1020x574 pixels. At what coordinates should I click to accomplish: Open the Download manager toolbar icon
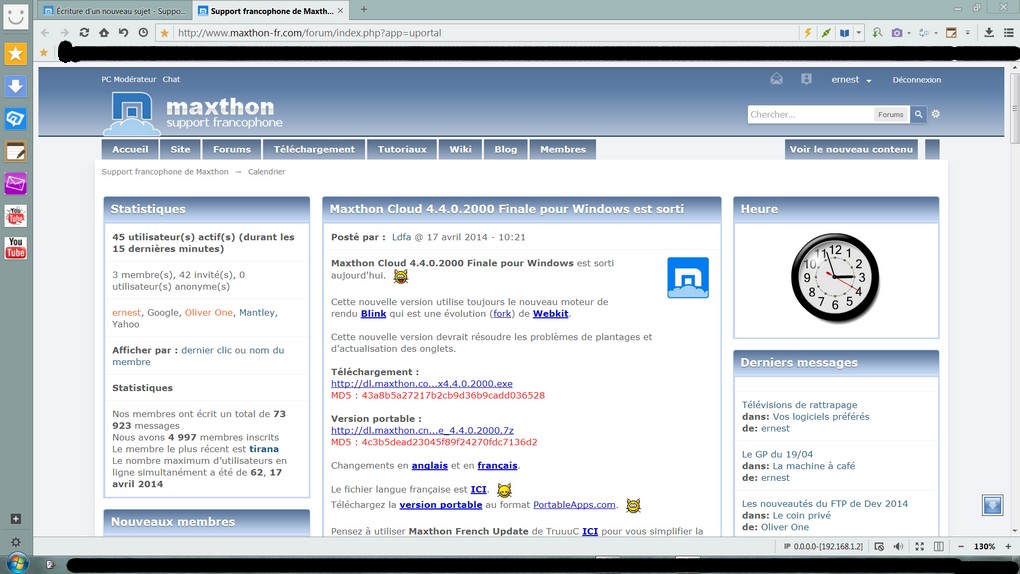(989, 33)
